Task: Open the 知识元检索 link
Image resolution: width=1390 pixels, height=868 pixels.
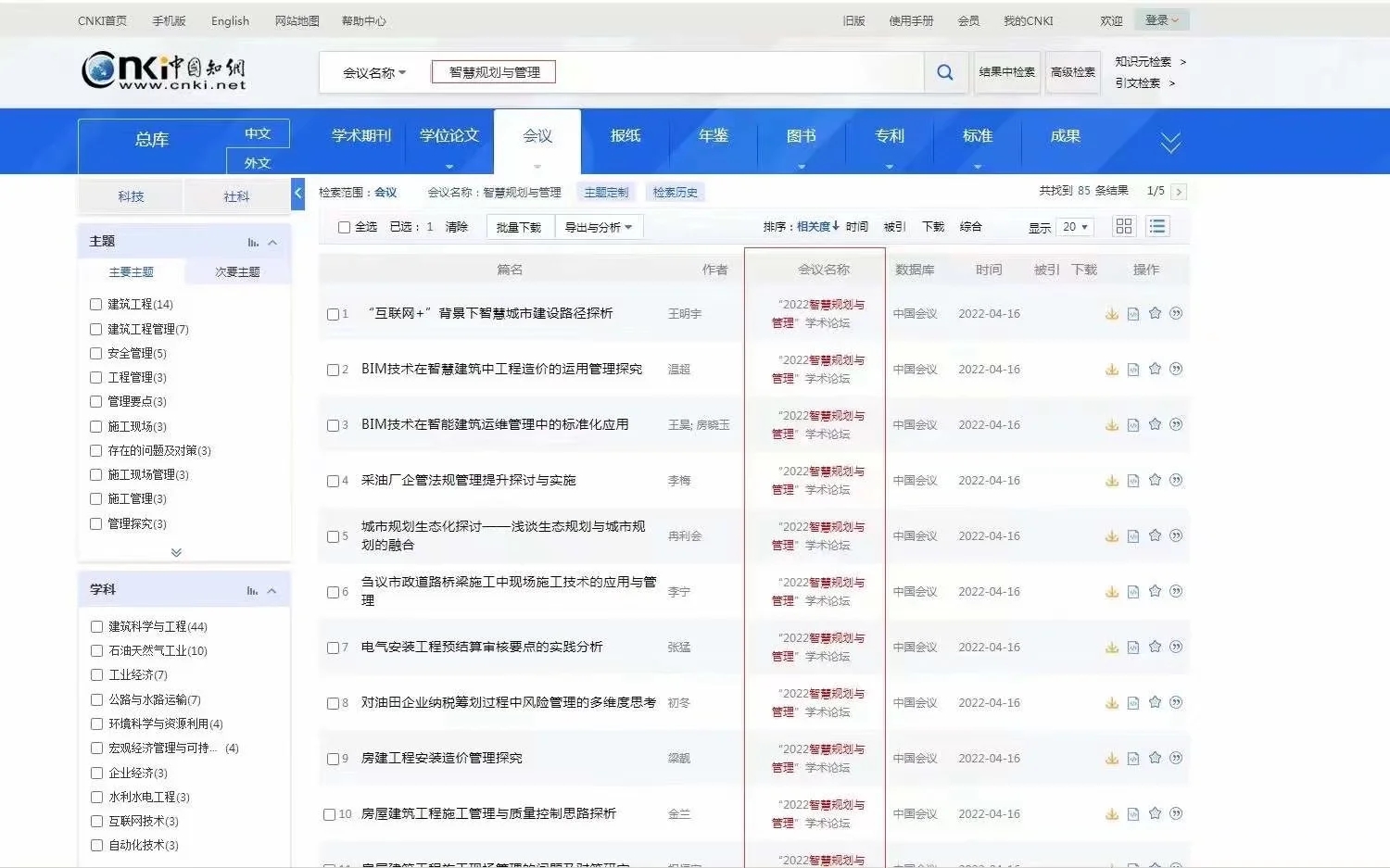Action: click(x=1144, y=61)
